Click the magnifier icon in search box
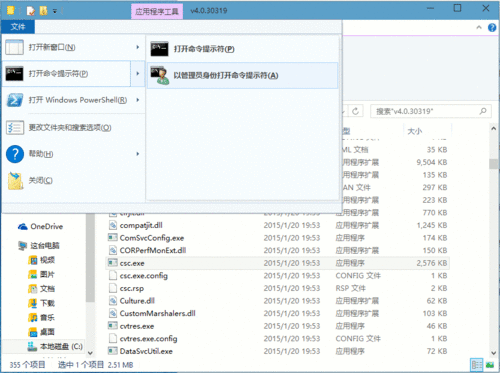 [x=483, y=111]
